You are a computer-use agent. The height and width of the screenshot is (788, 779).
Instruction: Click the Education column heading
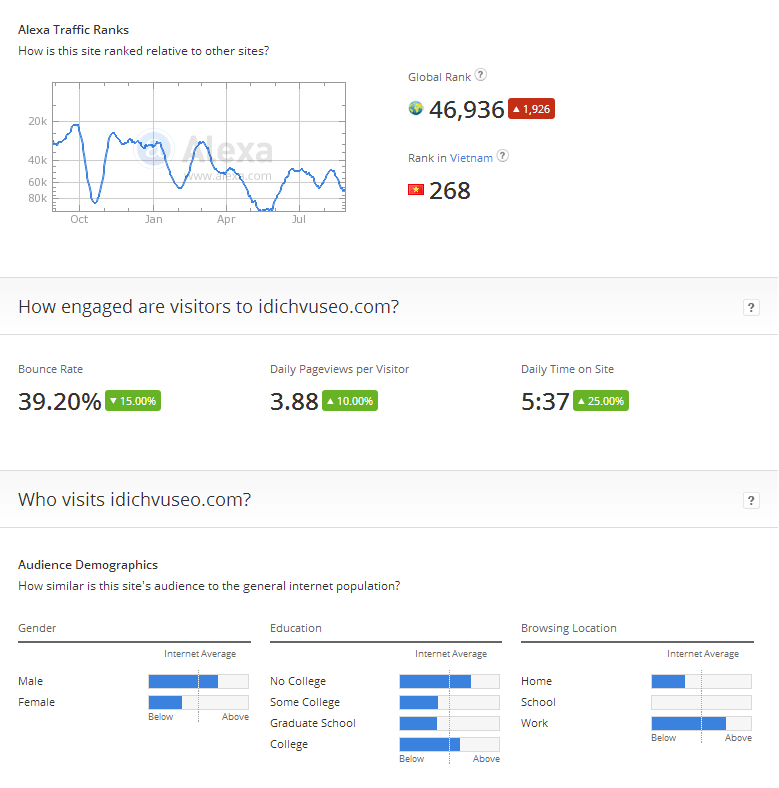click(x=296, y=628)
